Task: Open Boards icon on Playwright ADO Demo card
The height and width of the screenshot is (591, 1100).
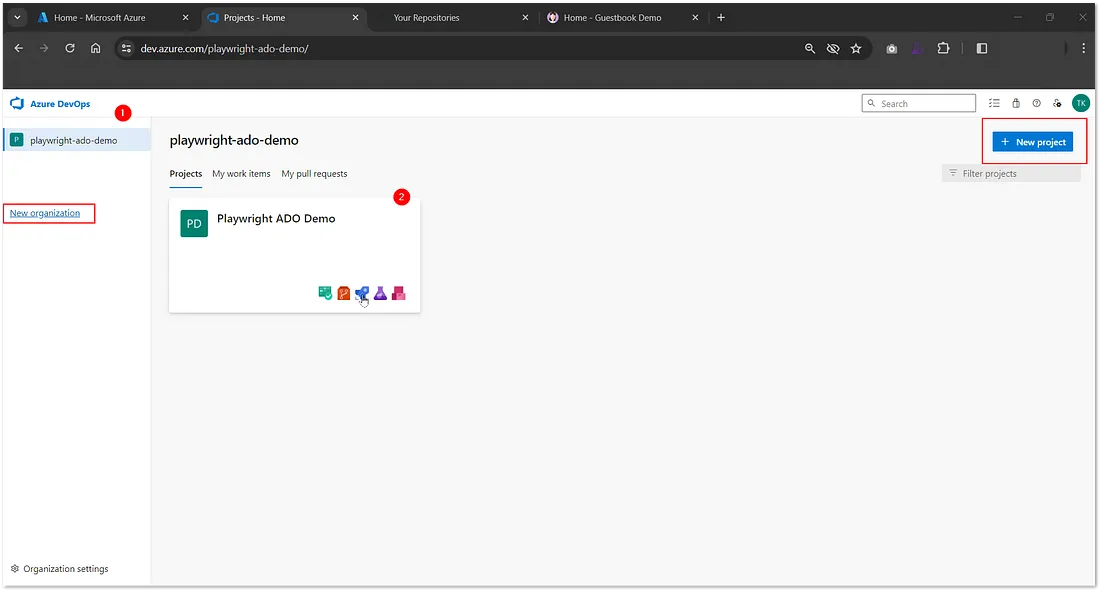Action: pos(325,293)
